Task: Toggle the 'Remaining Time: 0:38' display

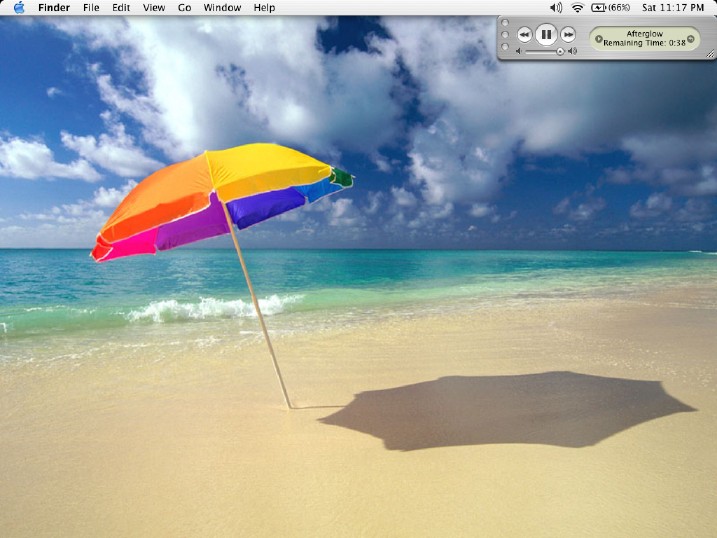Action: pos(644,43)
